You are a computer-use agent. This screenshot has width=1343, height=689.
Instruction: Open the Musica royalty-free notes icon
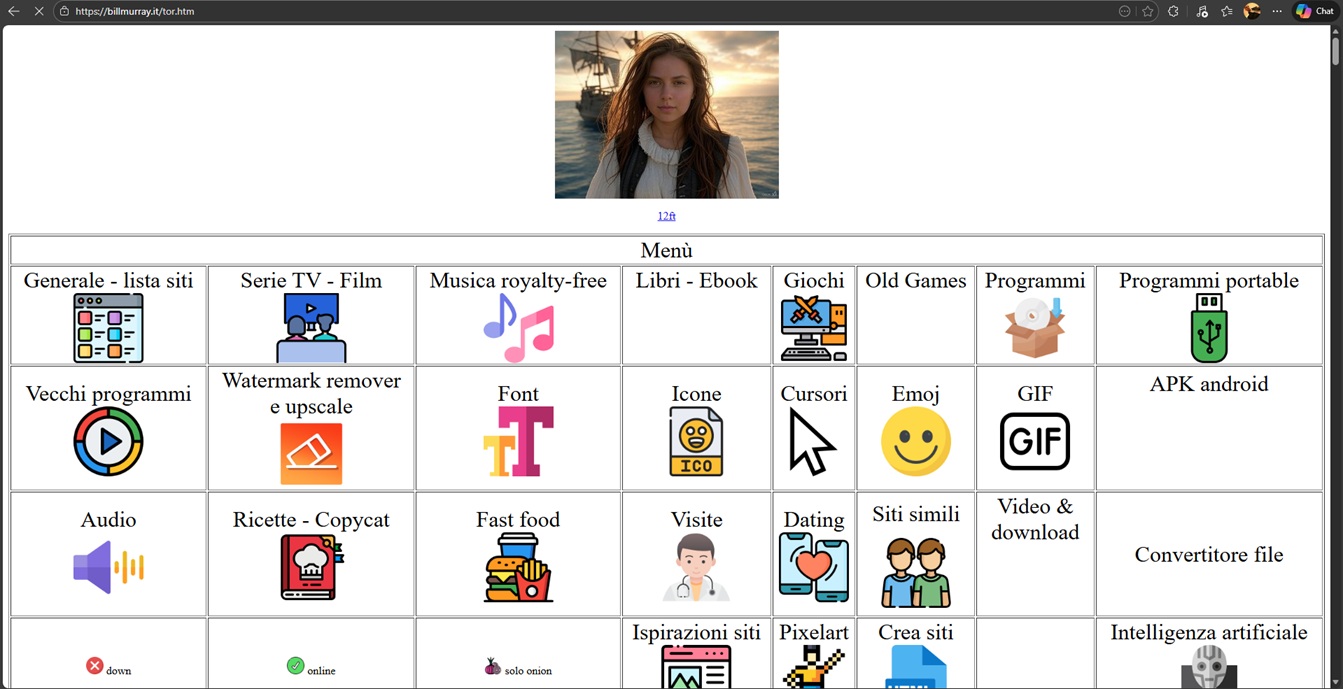[x=518, y=329]
